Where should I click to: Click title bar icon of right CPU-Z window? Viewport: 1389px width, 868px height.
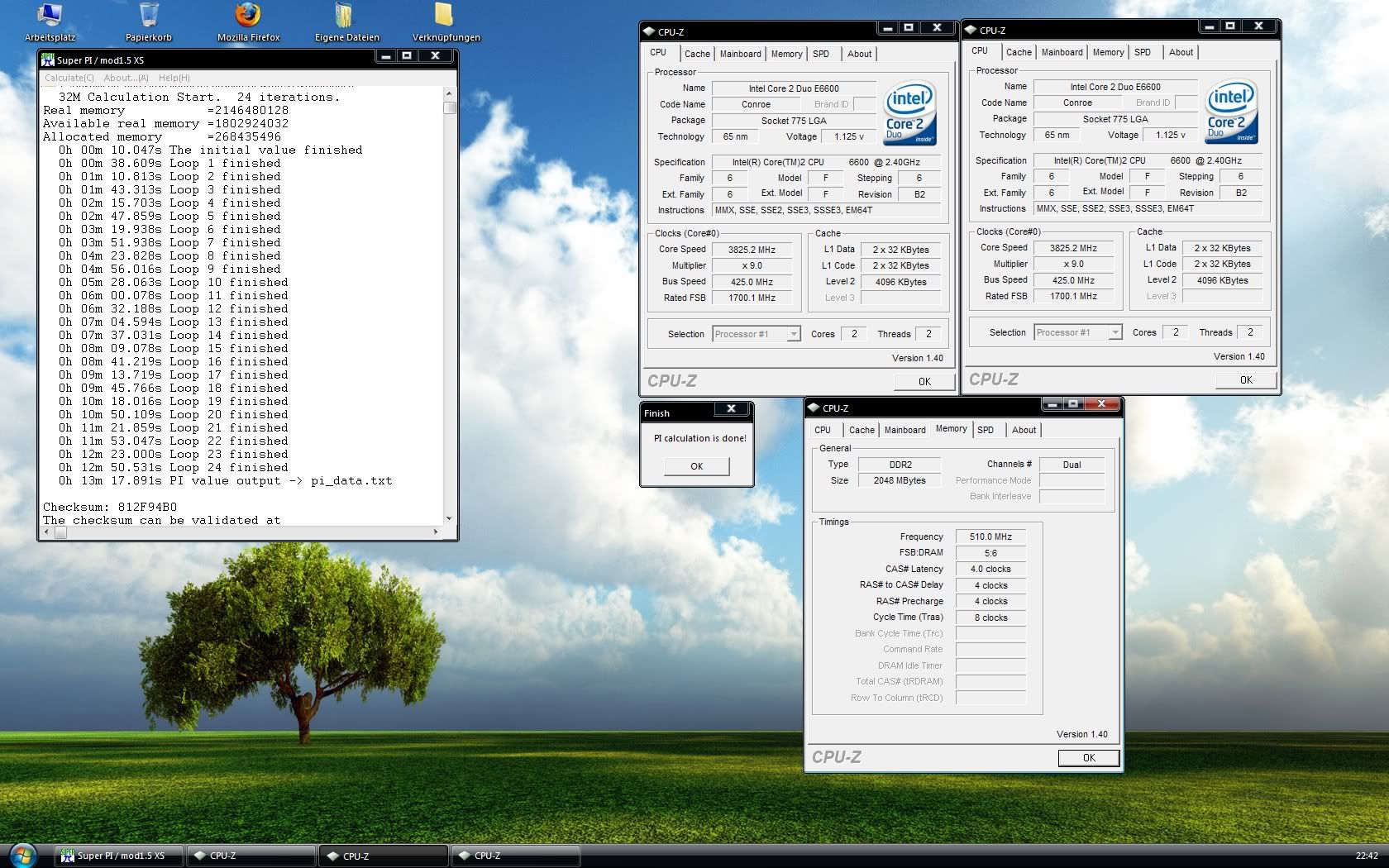point(971,31)
